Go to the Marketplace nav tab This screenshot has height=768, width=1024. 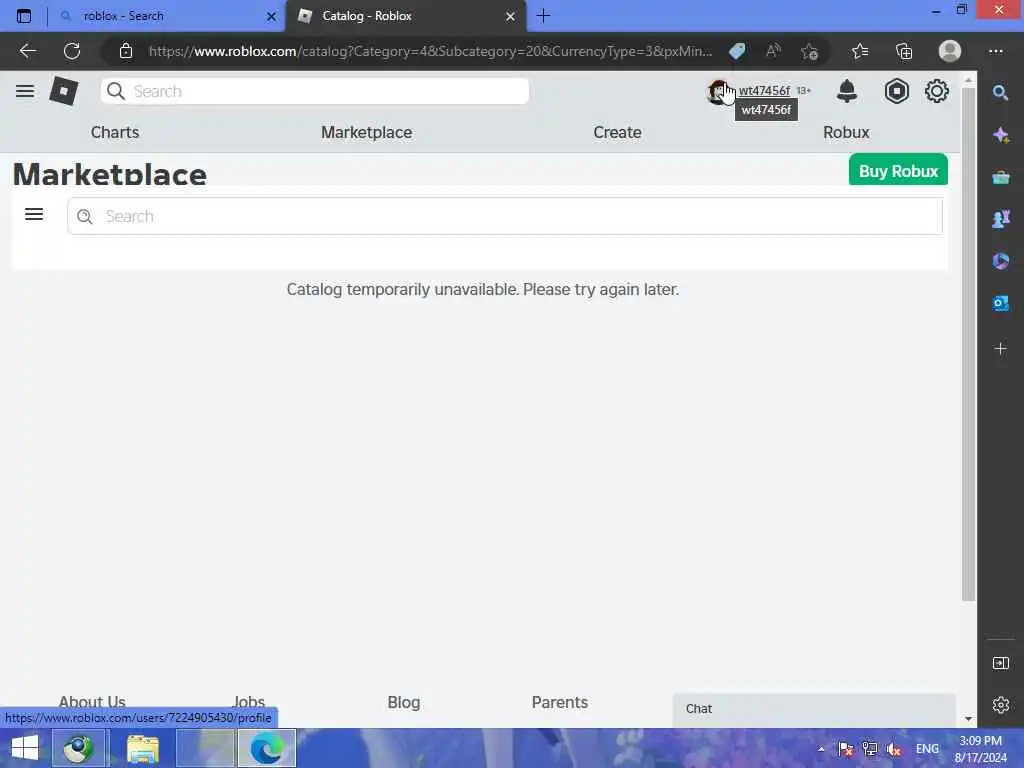(x=366, y=132)
